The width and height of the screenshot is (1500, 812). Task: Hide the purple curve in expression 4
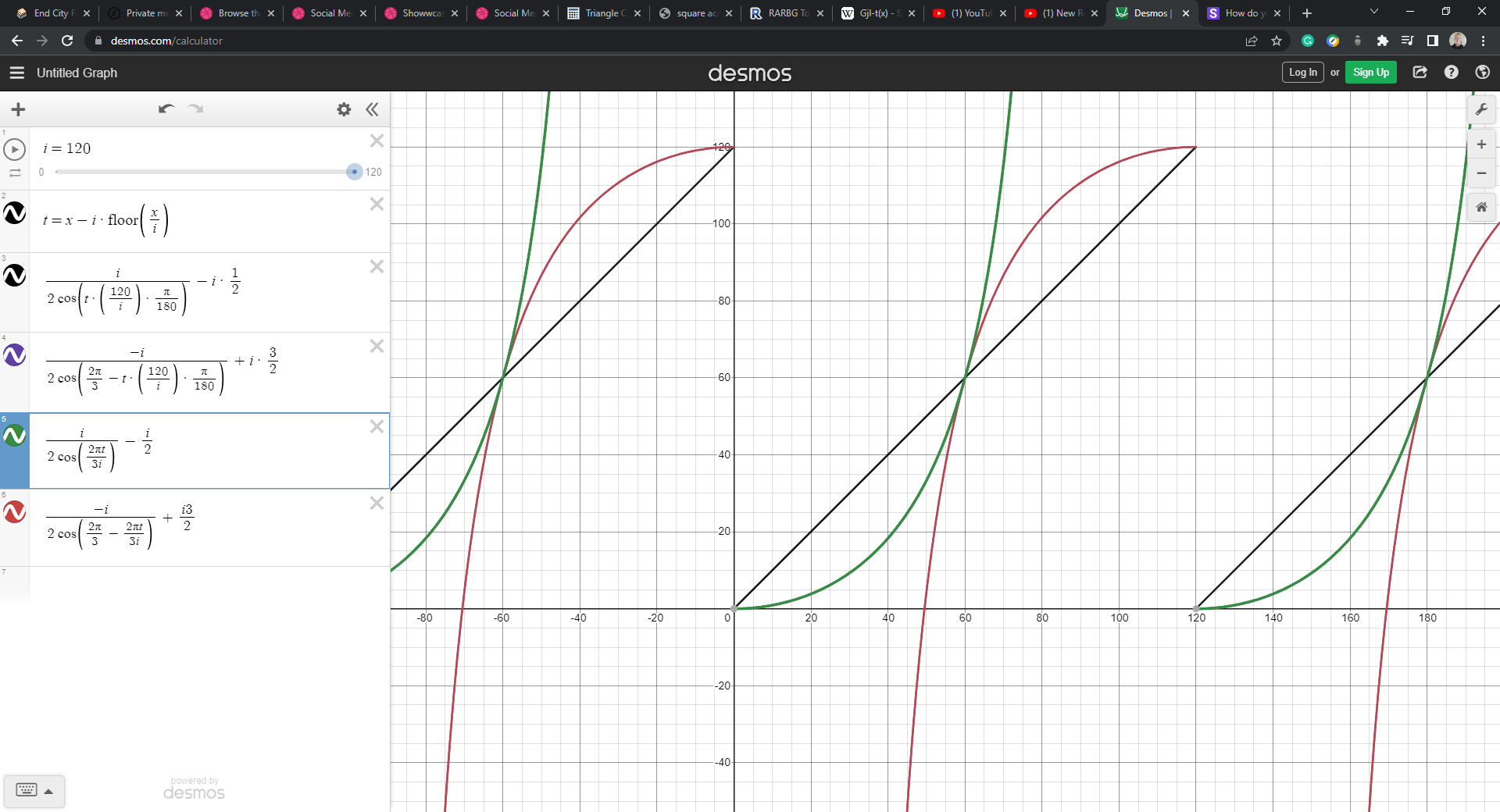tap(15, 355)
